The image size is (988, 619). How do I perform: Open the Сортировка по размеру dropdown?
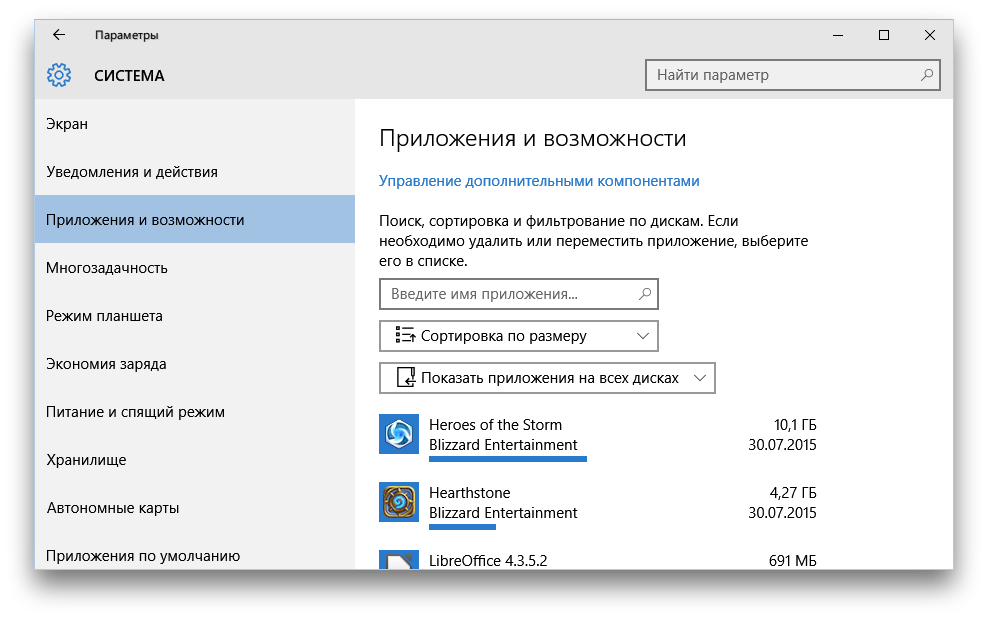(518, 336)
